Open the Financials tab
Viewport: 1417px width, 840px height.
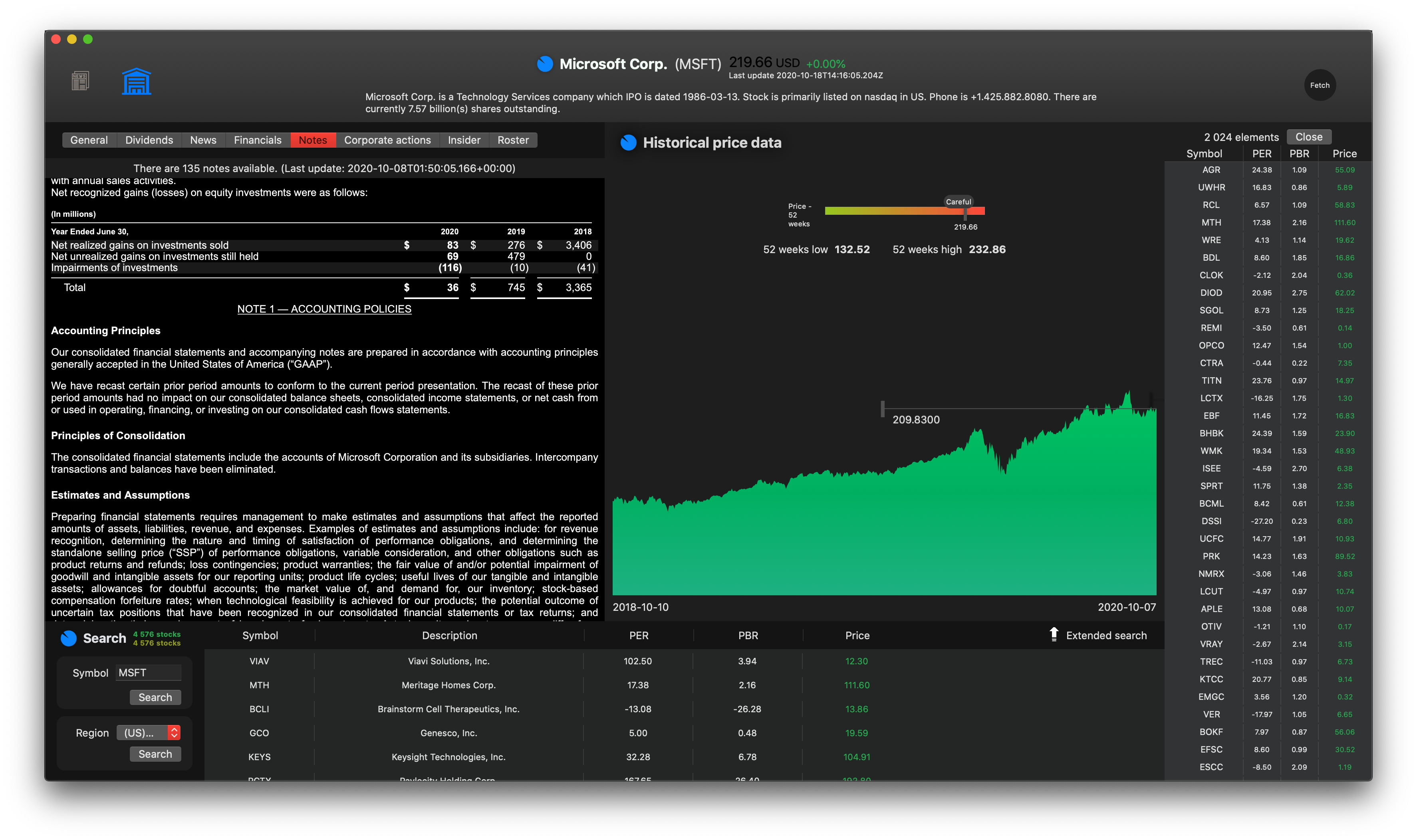[258, 140]
